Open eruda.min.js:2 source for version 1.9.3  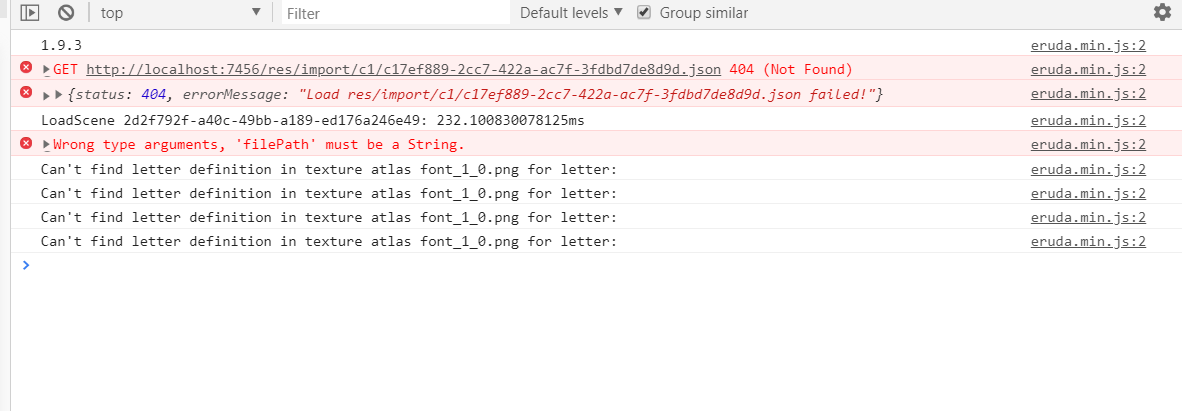coord(1088,45)
